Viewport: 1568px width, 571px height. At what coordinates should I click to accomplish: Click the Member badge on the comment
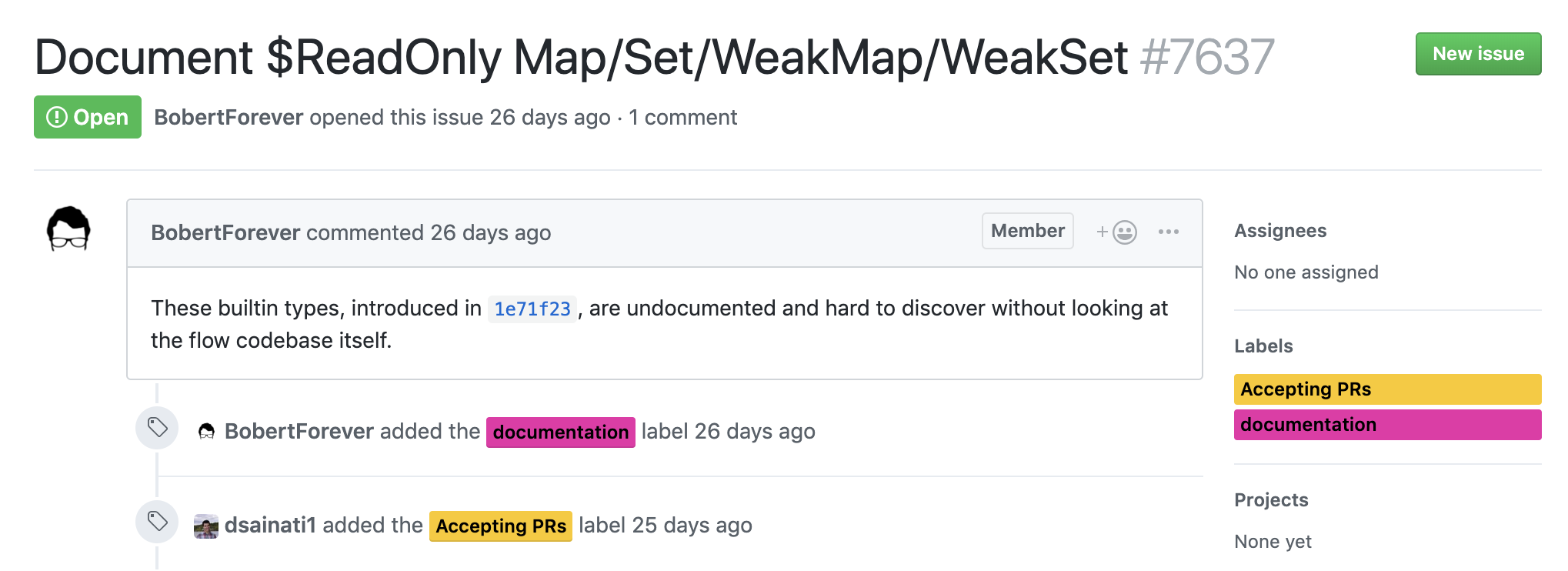[x=1027, y=230]
